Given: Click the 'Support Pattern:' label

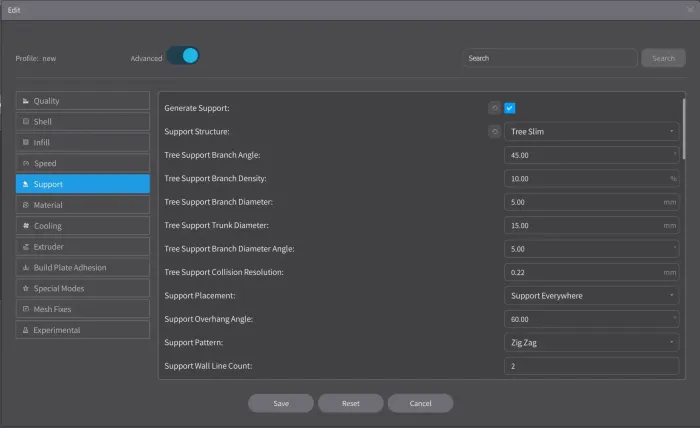Looking at the screenshot, I should (194, 342).
